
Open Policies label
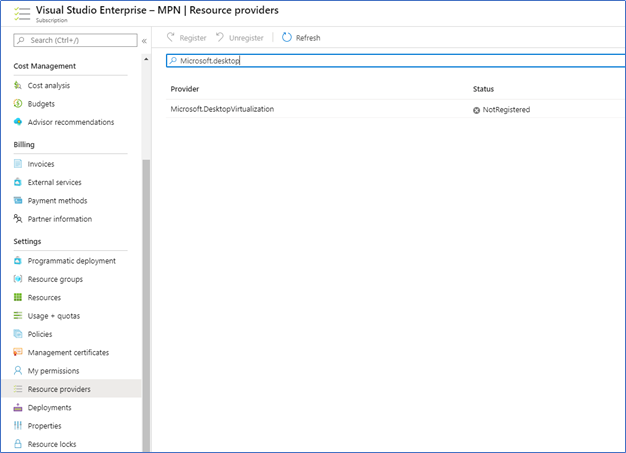coord(40,334)
